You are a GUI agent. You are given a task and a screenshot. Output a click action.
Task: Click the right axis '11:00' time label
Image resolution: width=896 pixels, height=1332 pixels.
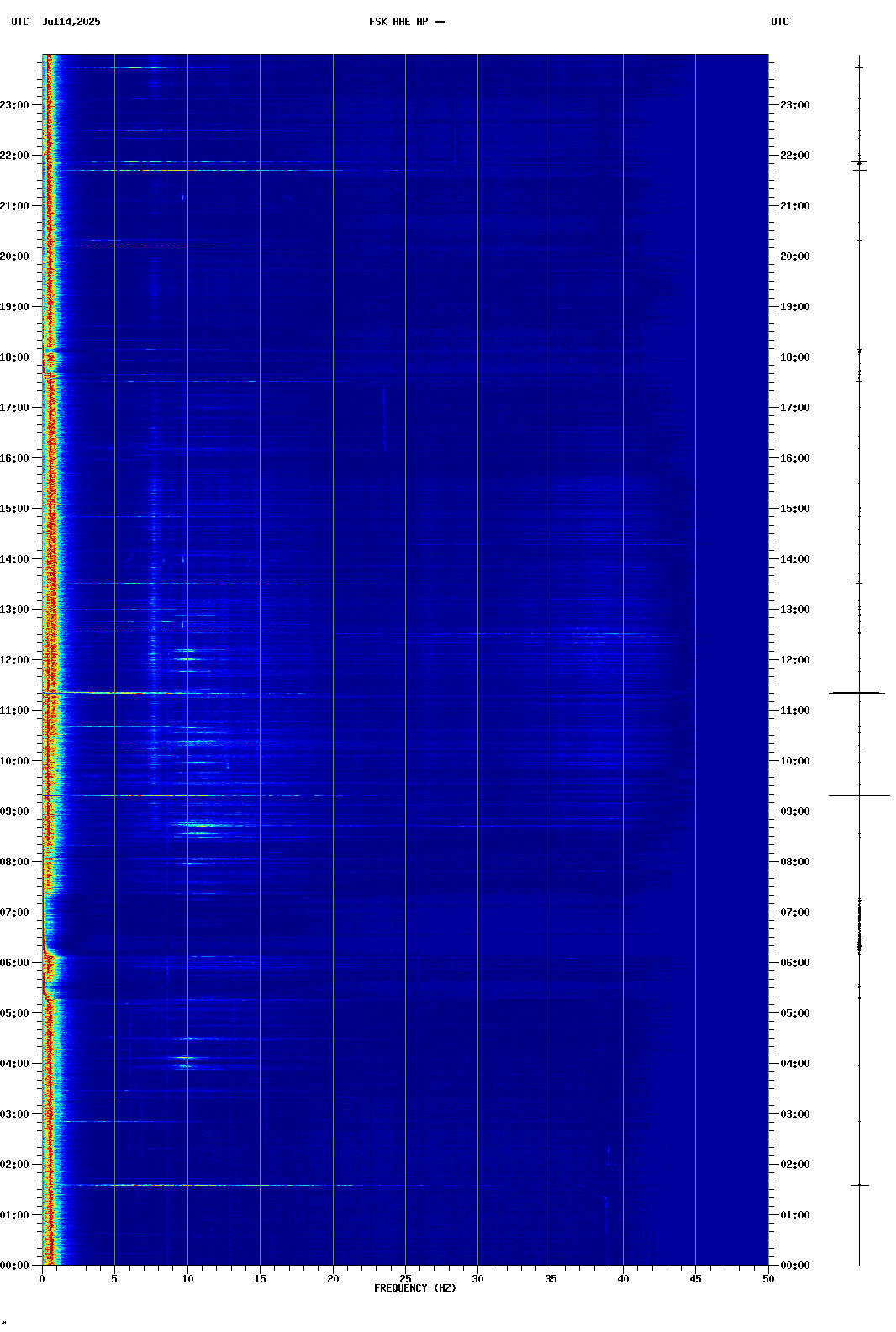795,711
